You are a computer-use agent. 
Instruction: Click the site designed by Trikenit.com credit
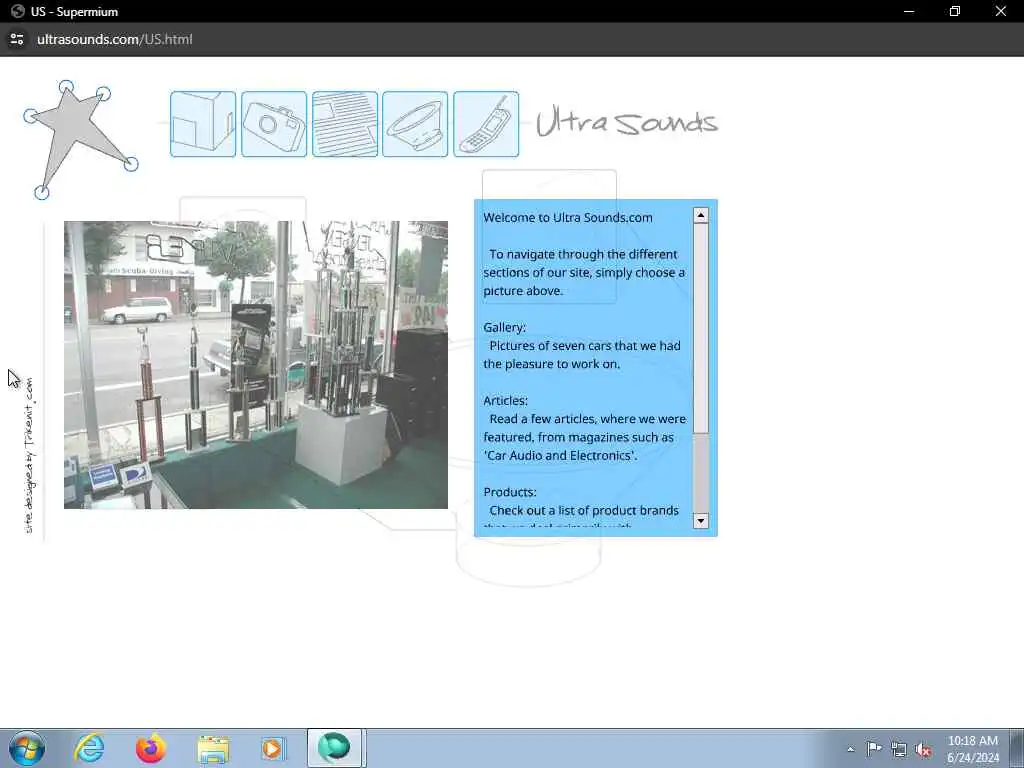tap(29, 455)
